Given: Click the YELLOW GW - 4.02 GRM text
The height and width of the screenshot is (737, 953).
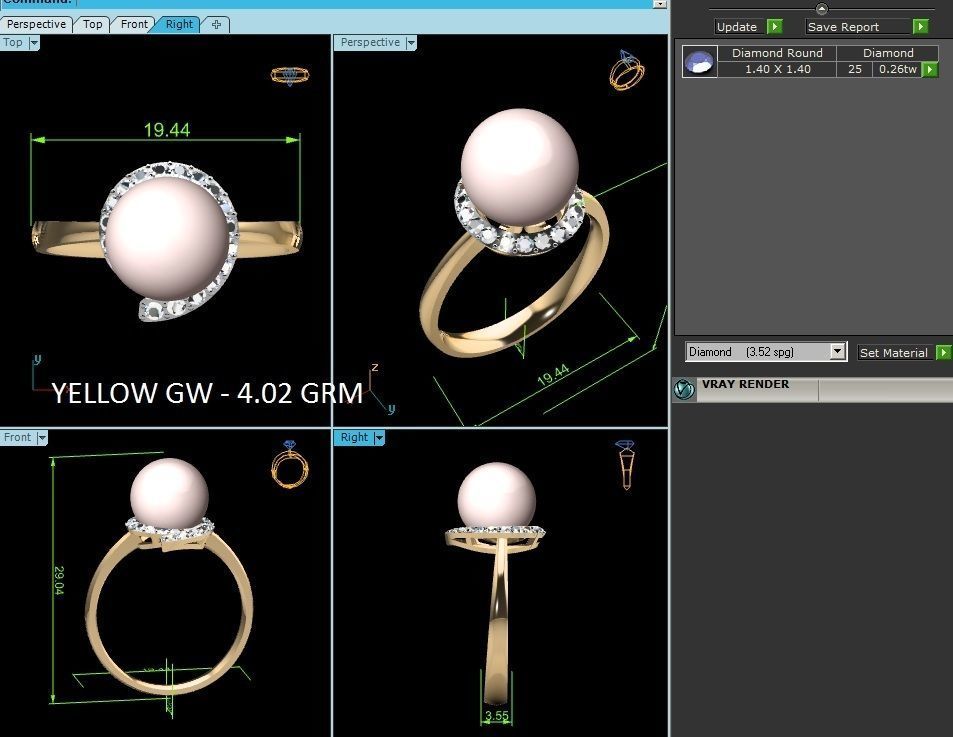Looking at the screenshot, I should pyautogui.click(x=207, y=392).
